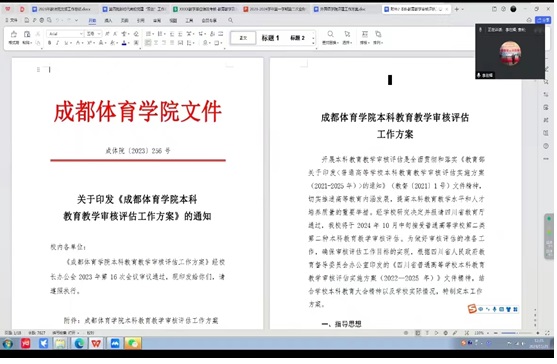
Task: Toggle the left-align paragraph button
Action: click(x=148, y=43)
